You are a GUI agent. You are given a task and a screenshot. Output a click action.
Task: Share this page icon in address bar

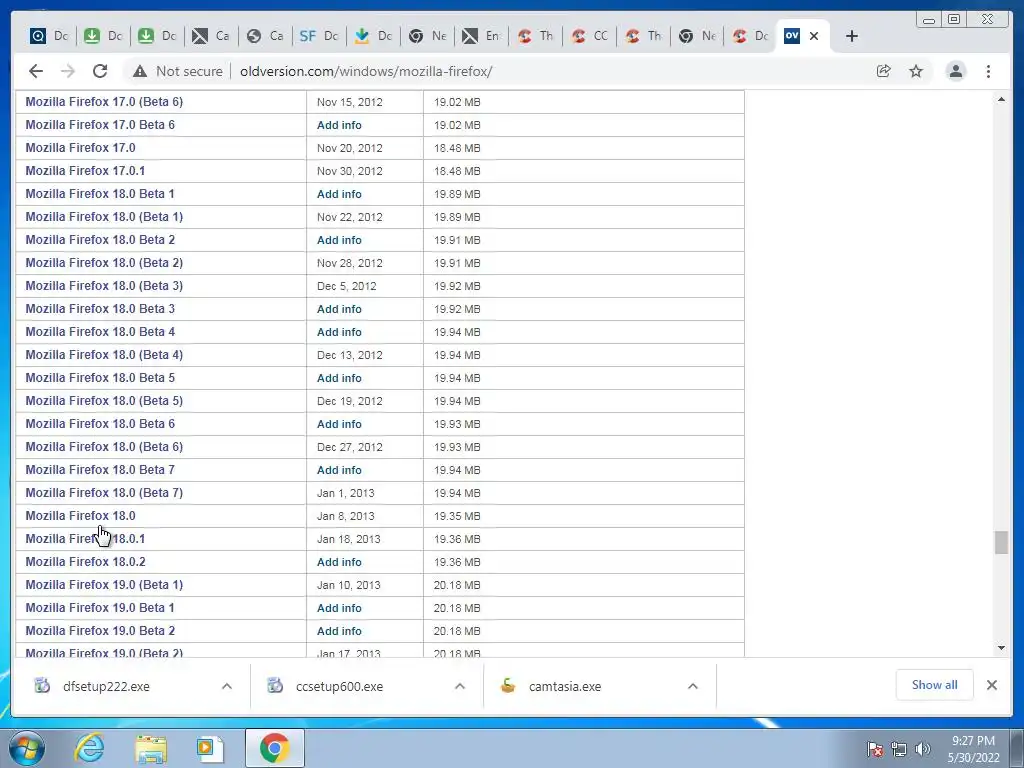pos(884,71)
